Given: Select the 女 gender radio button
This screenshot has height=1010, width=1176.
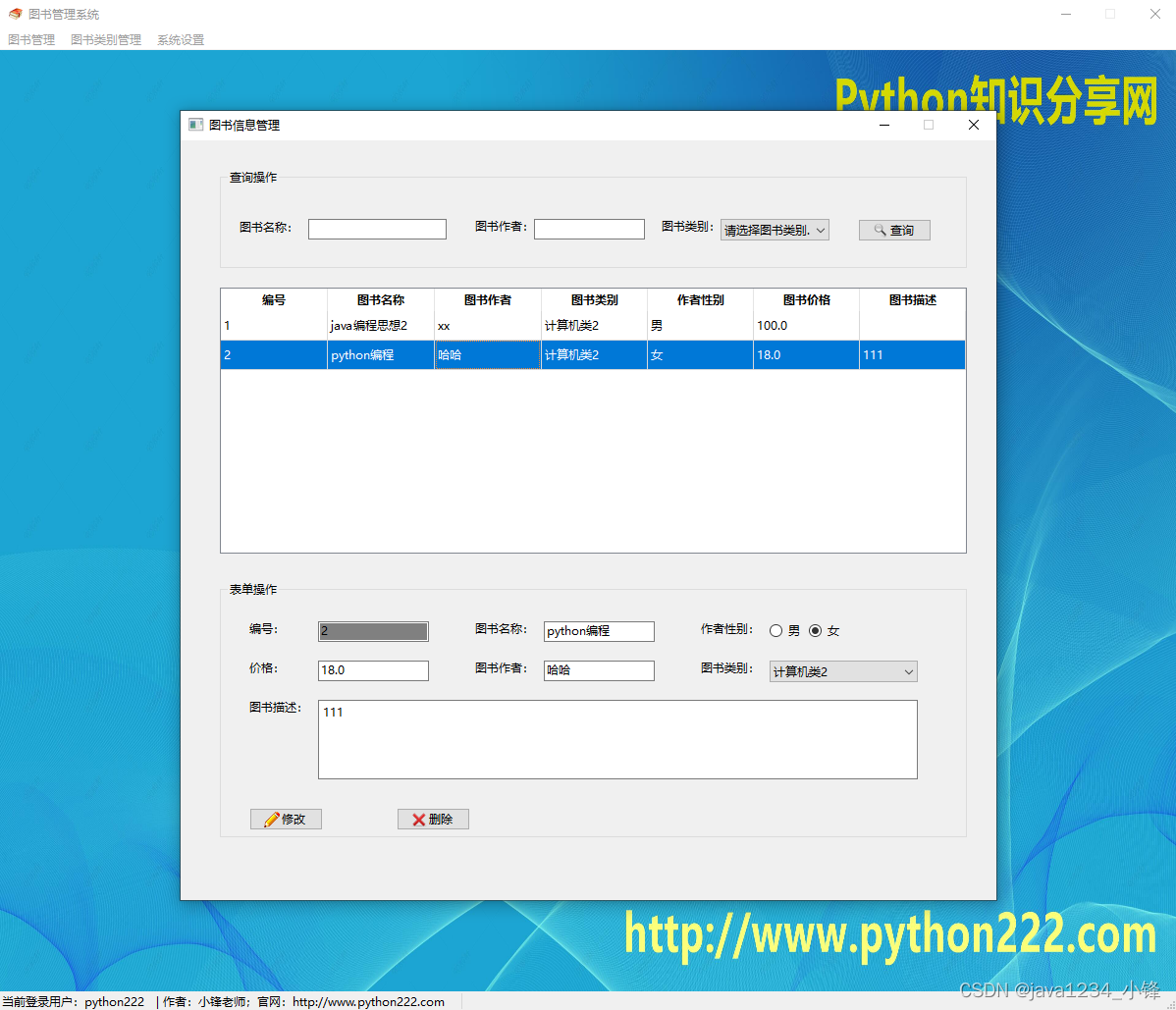Looking at the screenshot, I should coord(816,631).
